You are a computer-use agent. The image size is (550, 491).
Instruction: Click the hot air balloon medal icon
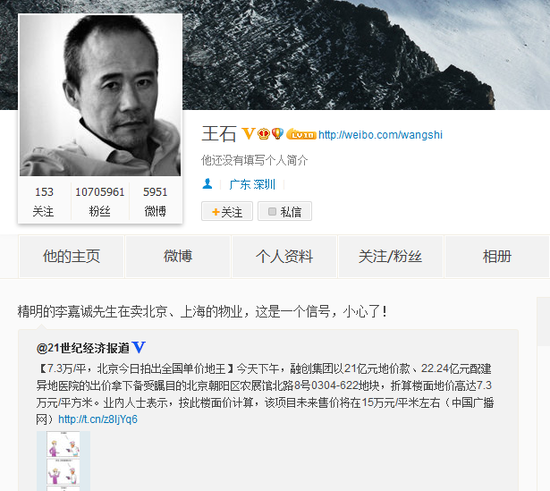[277, 133]
